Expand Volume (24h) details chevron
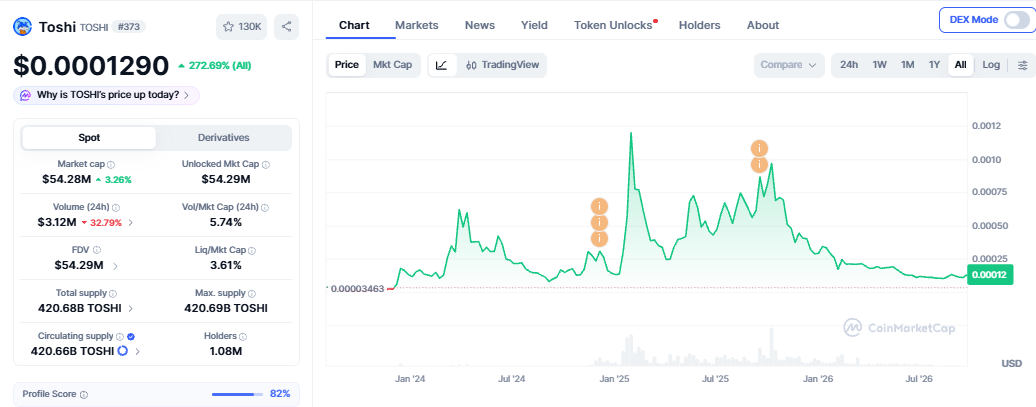The width and height of the screenshot is (1036, 407). (x=131, y=223)
